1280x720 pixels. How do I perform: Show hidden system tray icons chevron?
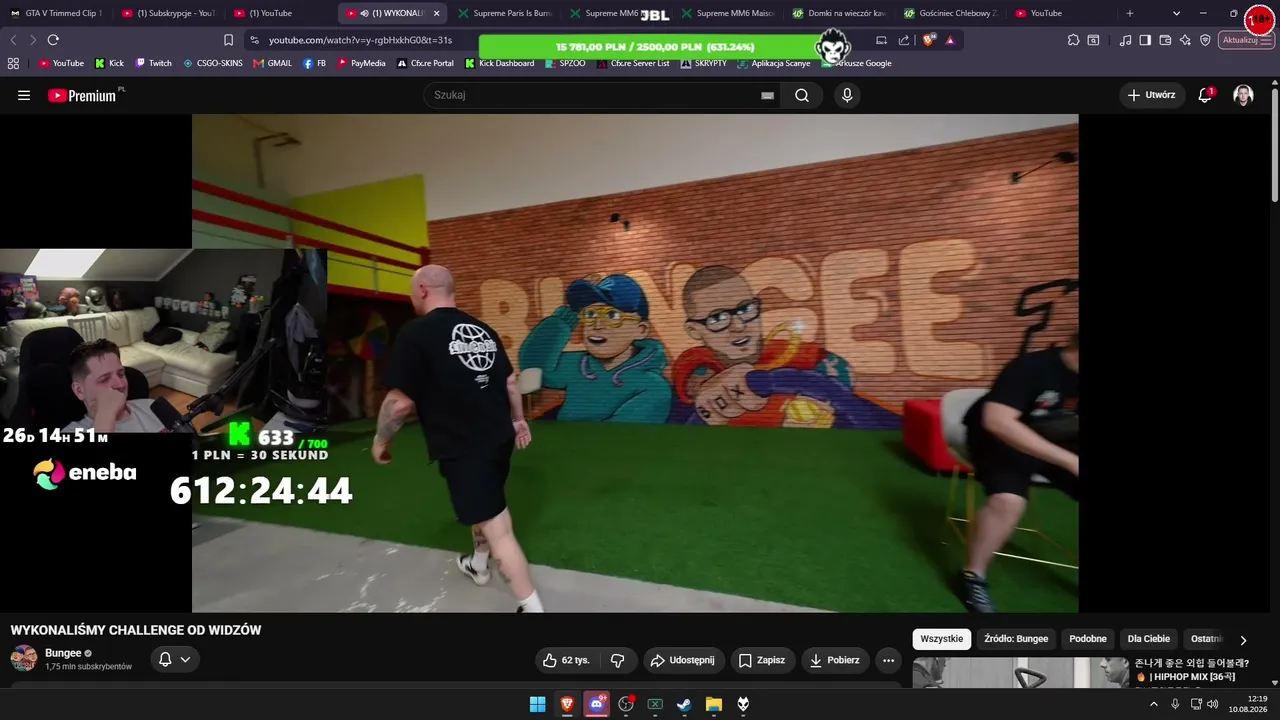[1154, 704]
